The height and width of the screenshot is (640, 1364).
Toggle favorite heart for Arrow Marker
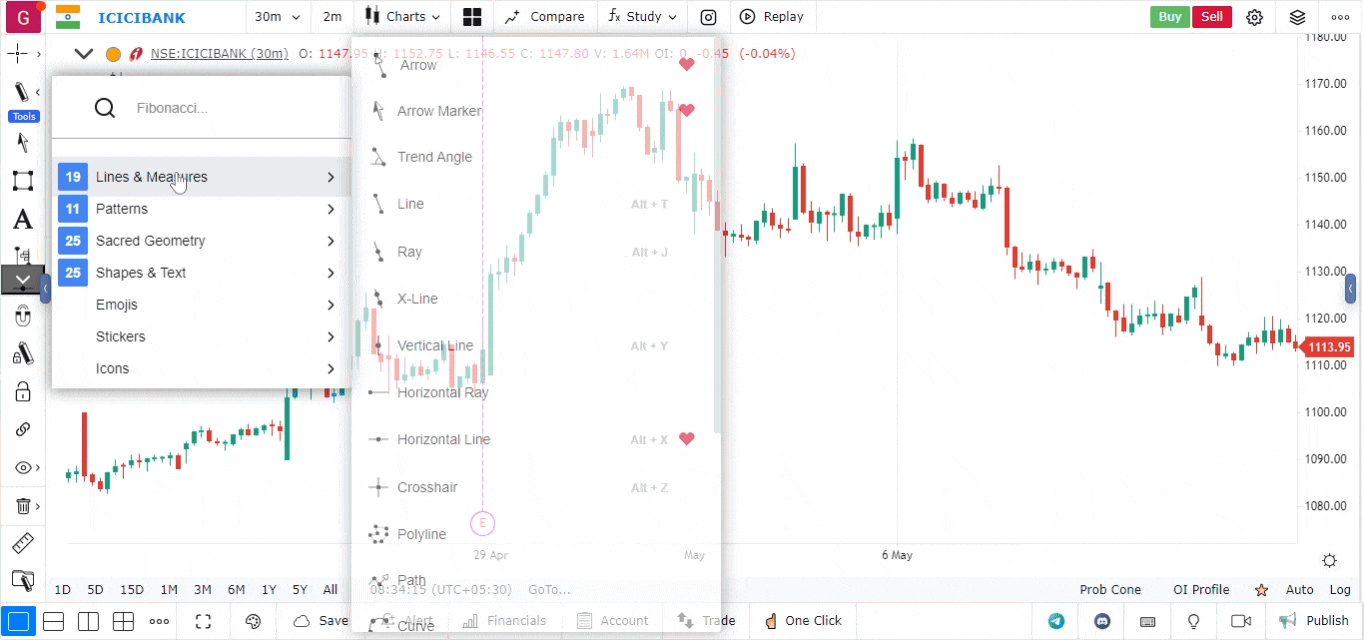tap(686, 110)
